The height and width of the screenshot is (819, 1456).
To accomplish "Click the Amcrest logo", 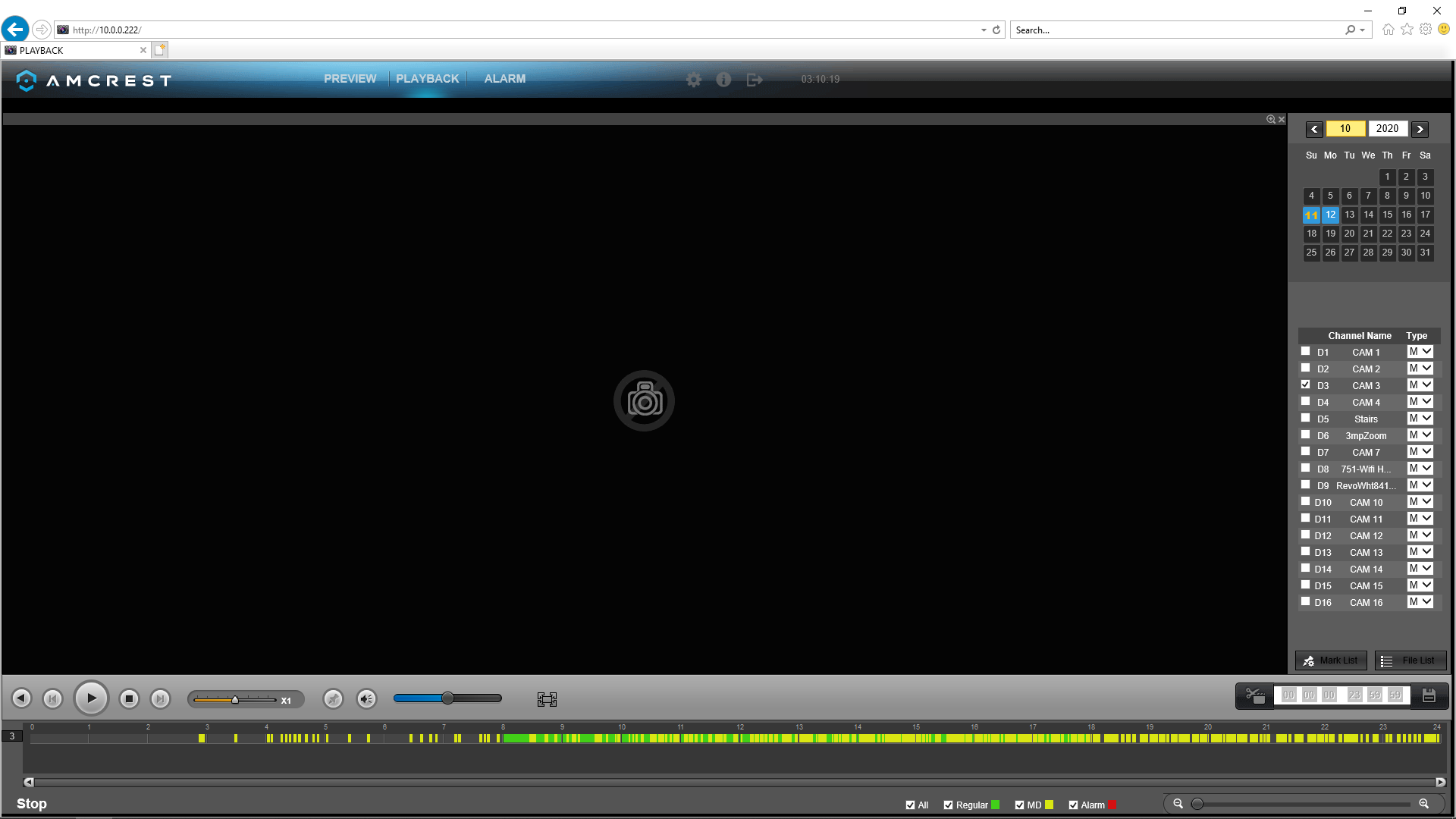I will pyautogui.click(x=94, y=80).
